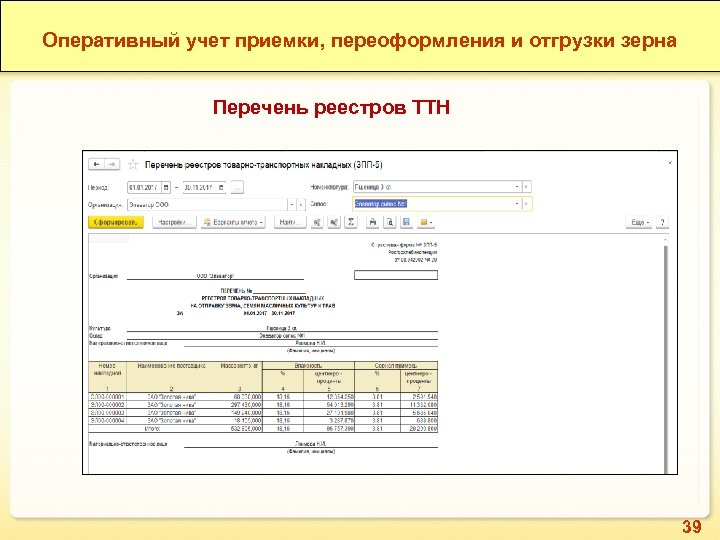The height and width of the screenshot is (540, 720).
Task: Select invoice number cell ending 000004
Action: pyautogui.click(x=107, y=421)
